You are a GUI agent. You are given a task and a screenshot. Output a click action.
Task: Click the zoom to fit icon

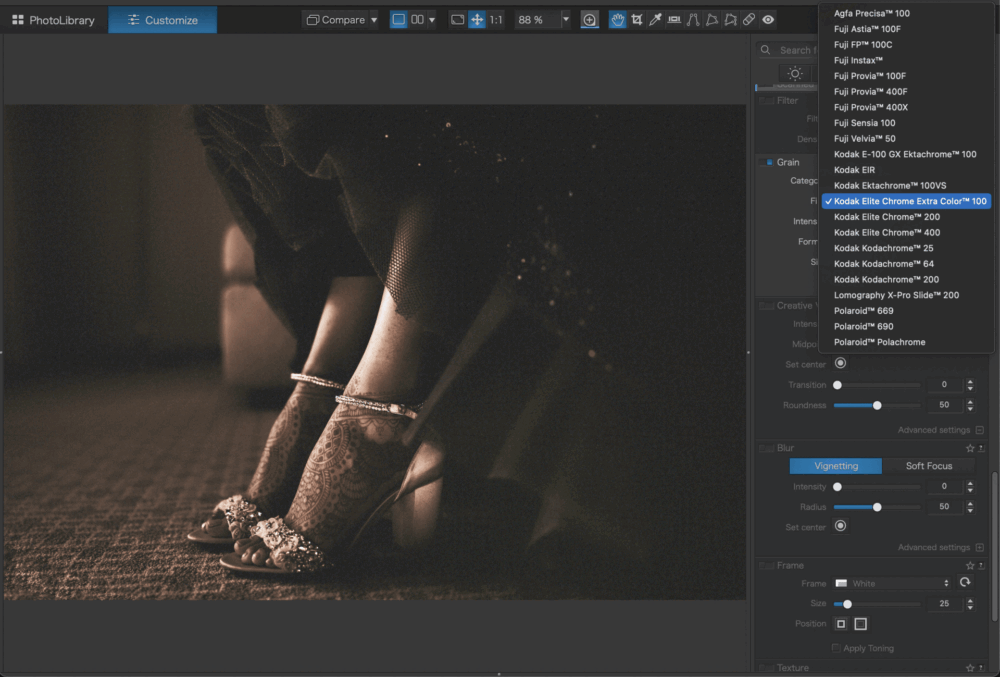coord(457,20)
